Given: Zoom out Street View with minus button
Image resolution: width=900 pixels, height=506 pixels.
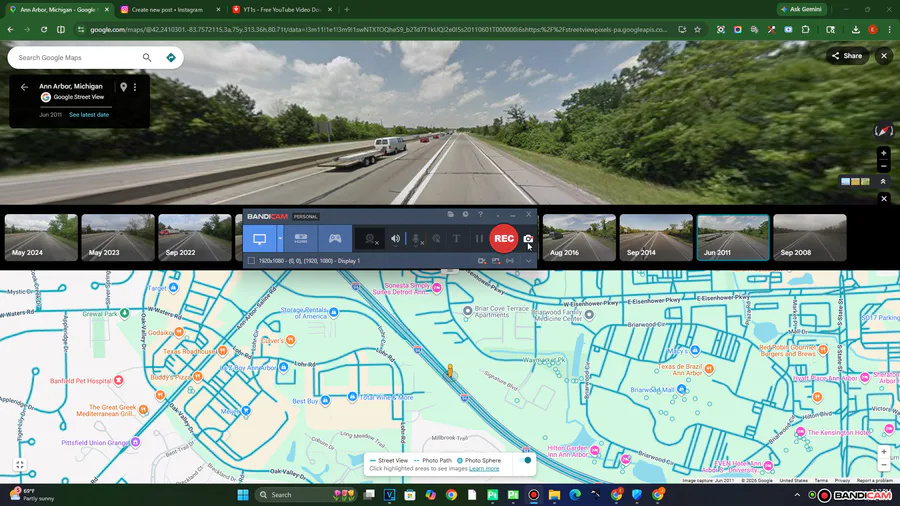Looking at the screenshot, I should [x=884, y=166].
